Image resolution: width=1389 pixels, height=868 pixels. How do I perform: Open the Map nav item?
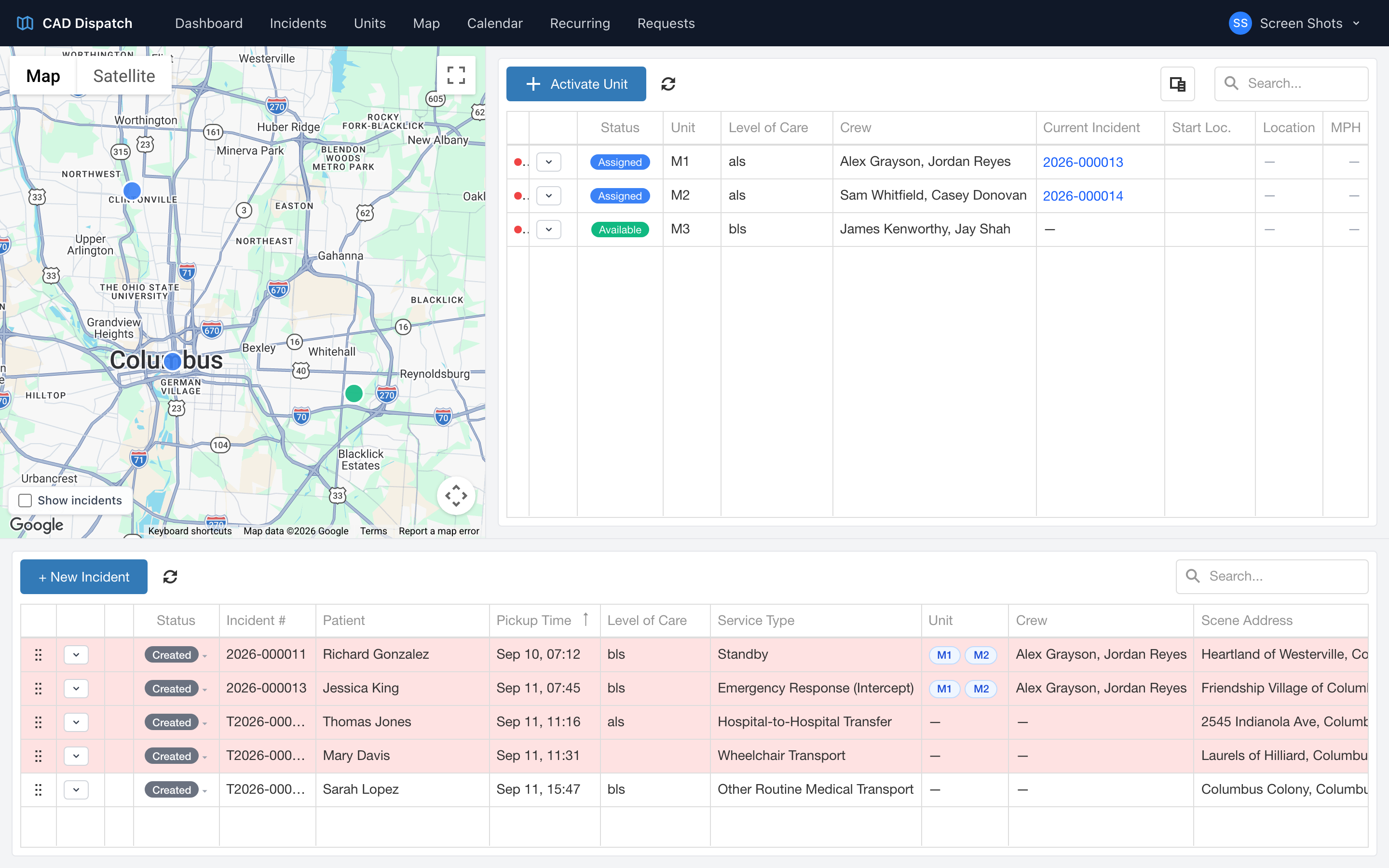click(x=426, y=23)
